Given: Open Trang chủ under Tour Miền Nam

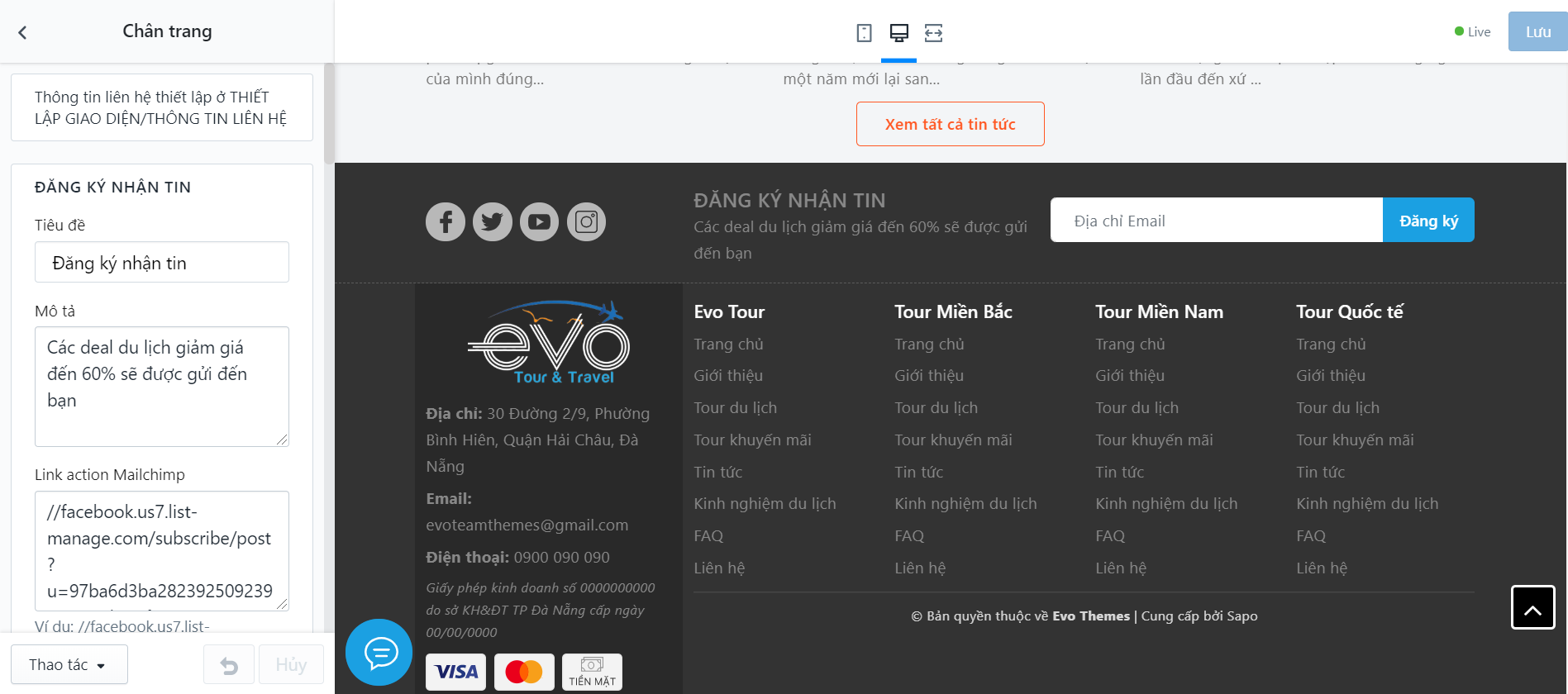Looking at the screenshot, I should [x=1130, y=345].
